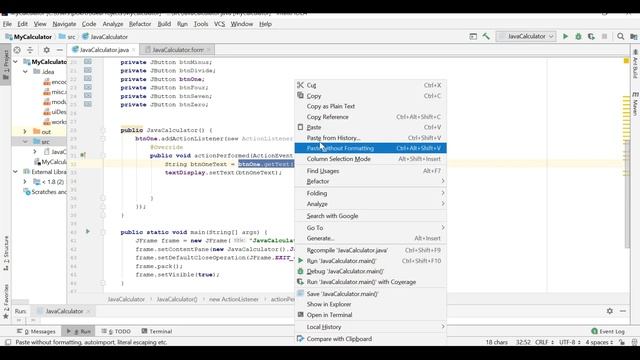
Task: Start the debugger using the bug icon
Action: coord(578,36)
